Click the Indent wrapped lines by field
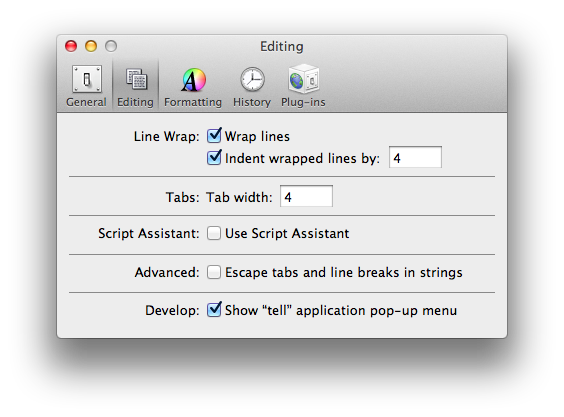 415,157
